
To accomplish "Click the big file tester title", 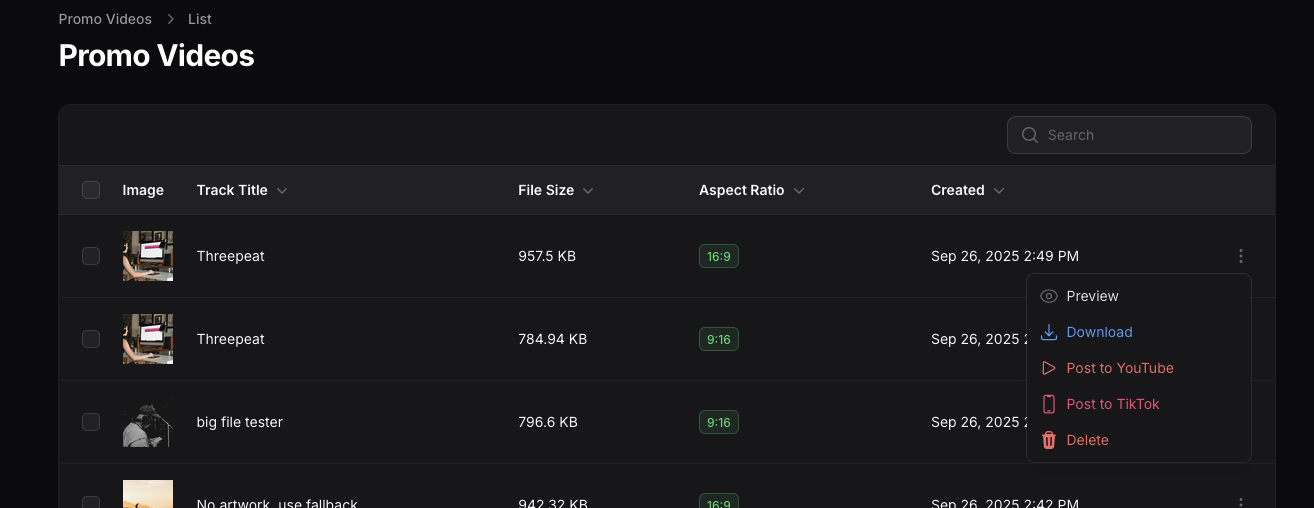I will click(240, 422).
